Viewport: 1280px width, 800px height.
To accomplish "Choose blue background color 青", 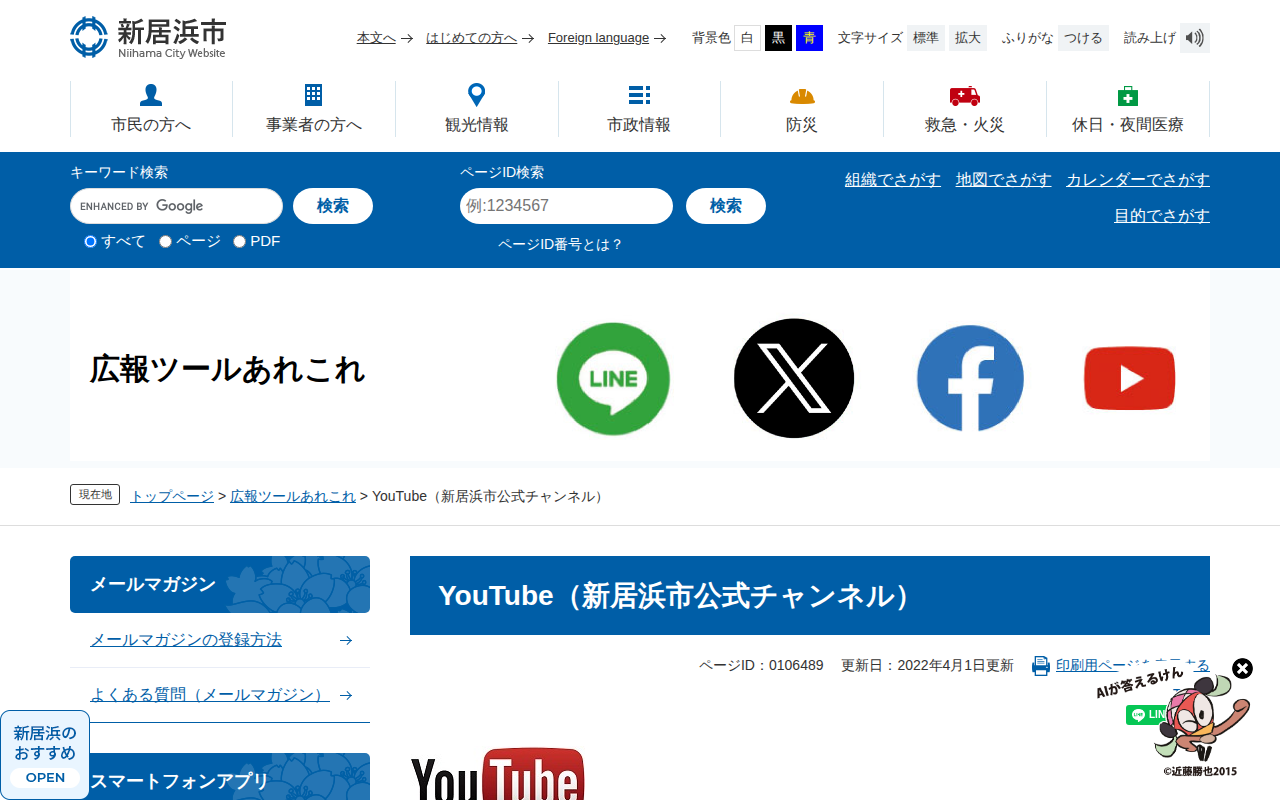I will (809, 38).
